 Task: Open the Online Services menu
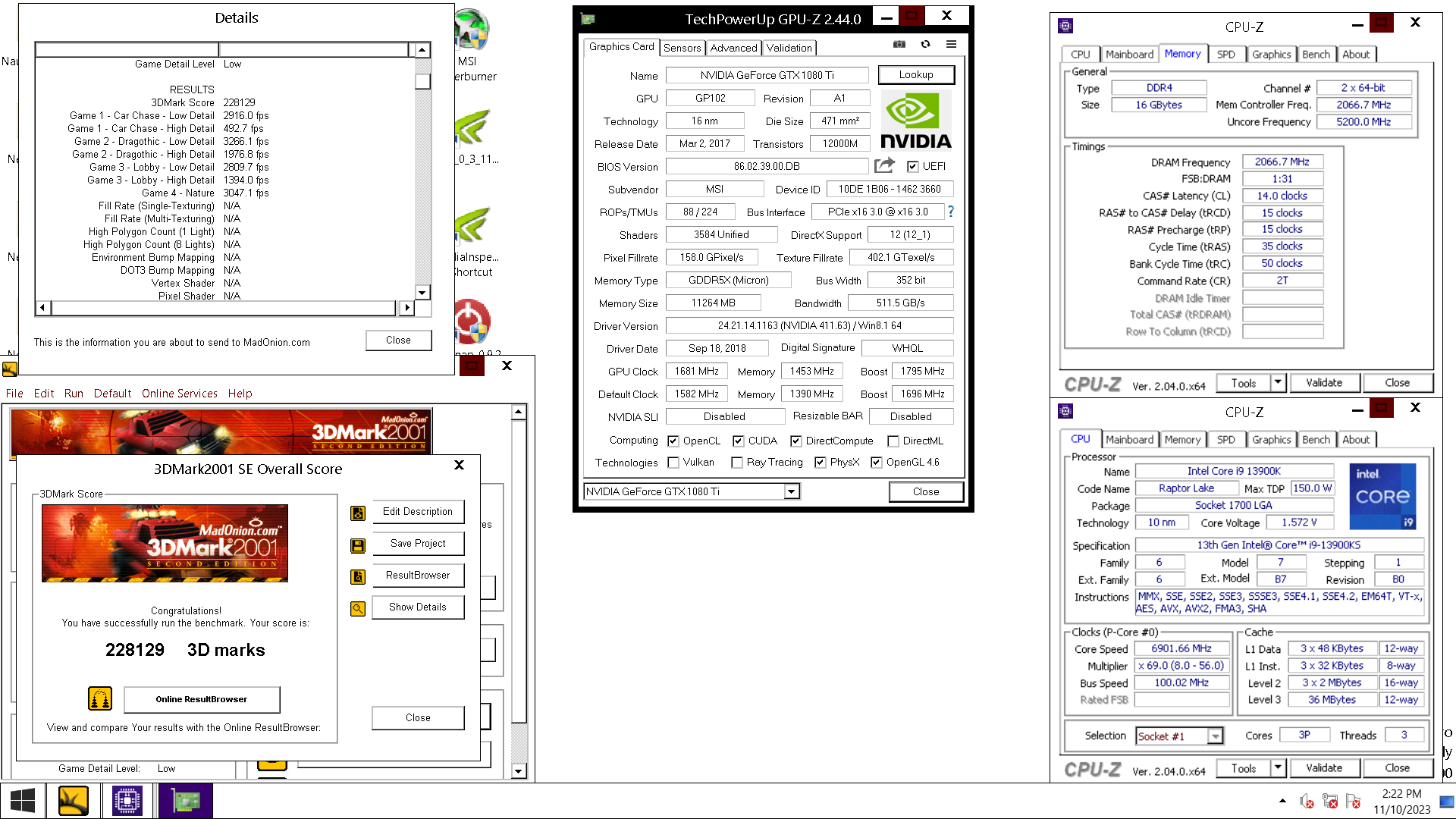tap(180, 394)
